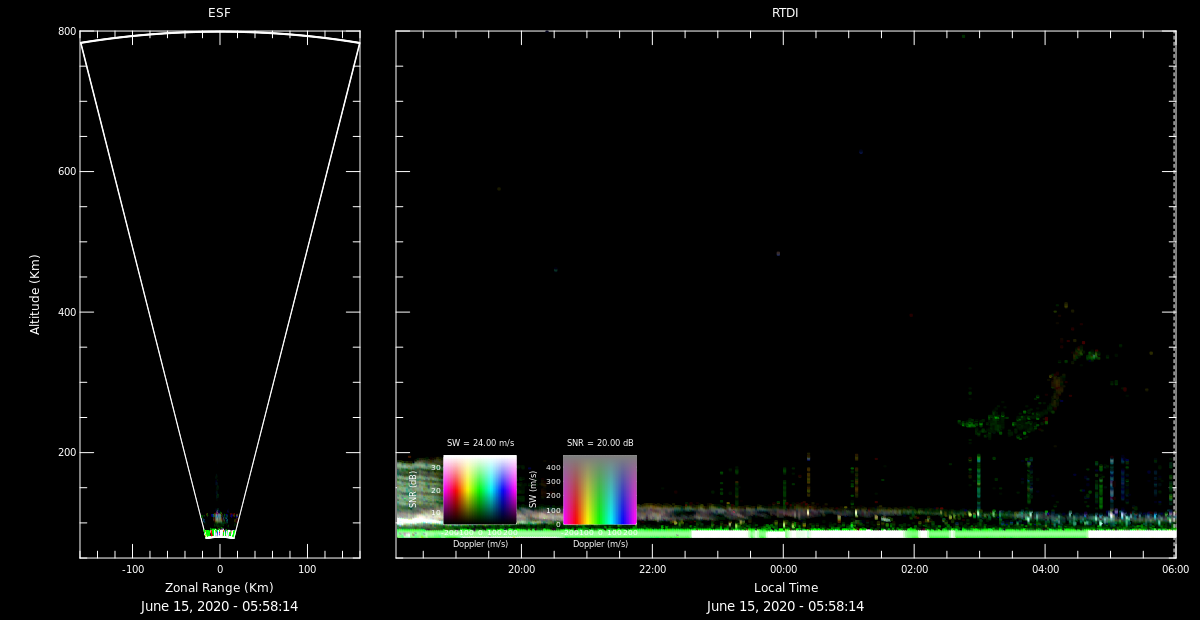Click the SW = 24.00 m/s color legend

point(480,490)
